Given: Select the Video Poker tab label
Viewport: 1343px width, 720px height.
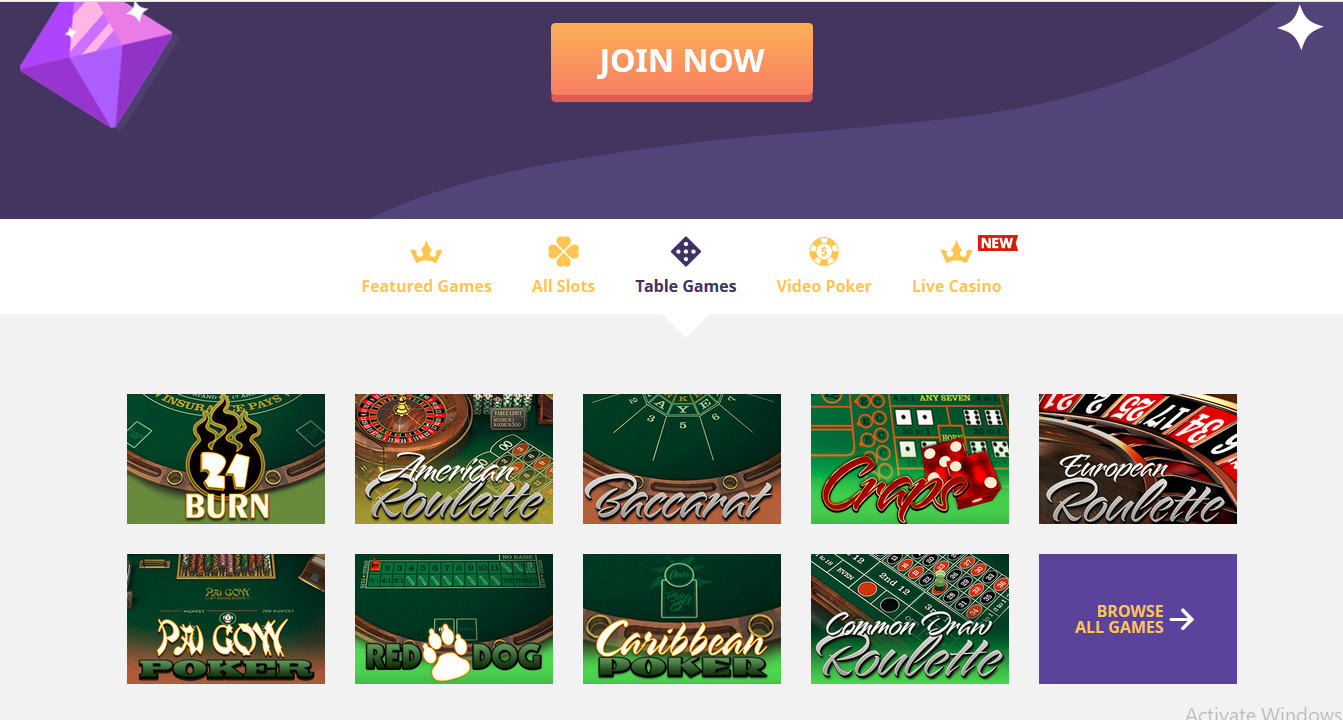Looking at the screenshot, I should (824, 286).
